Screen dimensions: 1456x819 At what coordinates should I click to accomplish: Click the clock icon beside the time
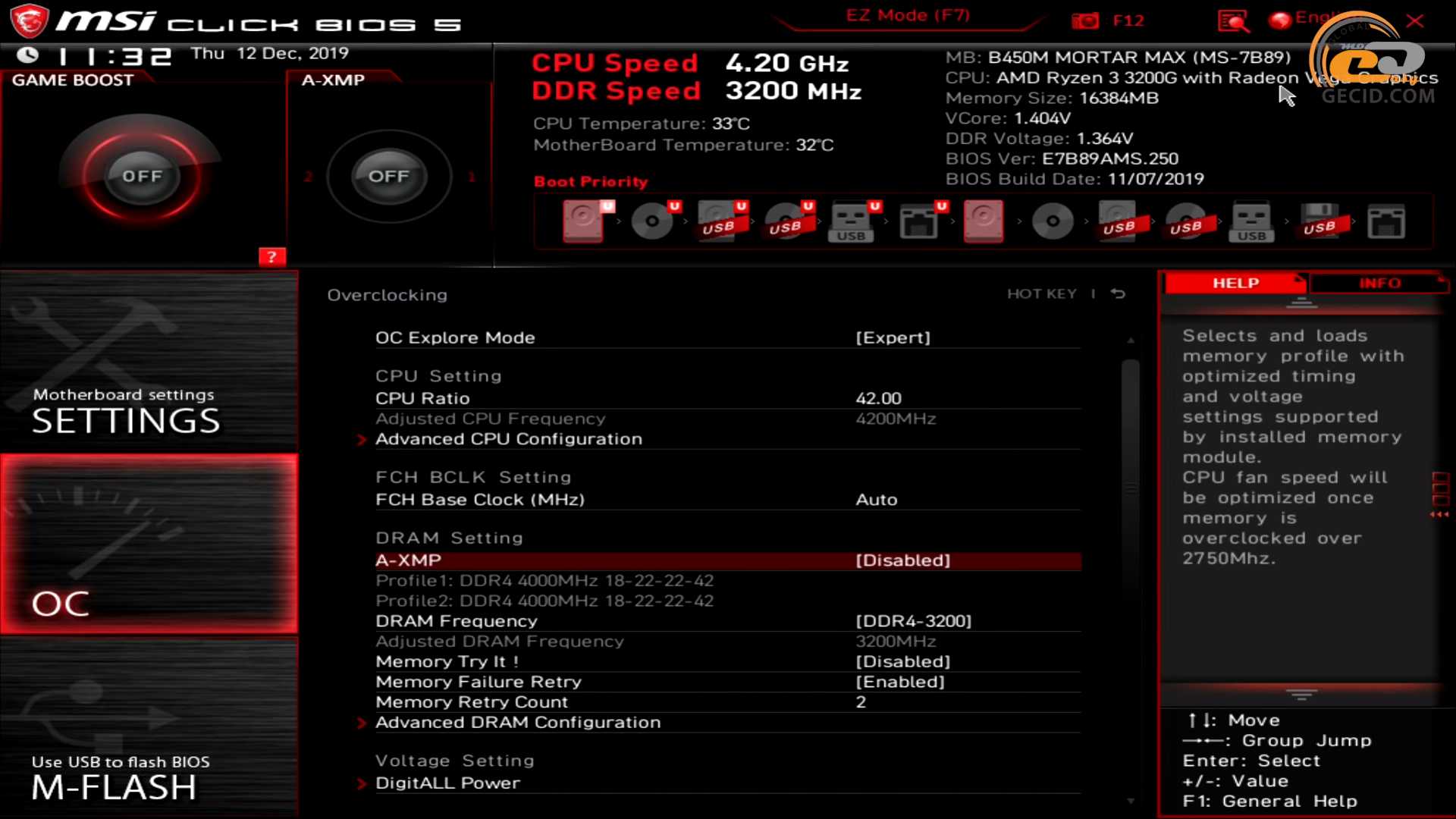[x=27, y=55]
